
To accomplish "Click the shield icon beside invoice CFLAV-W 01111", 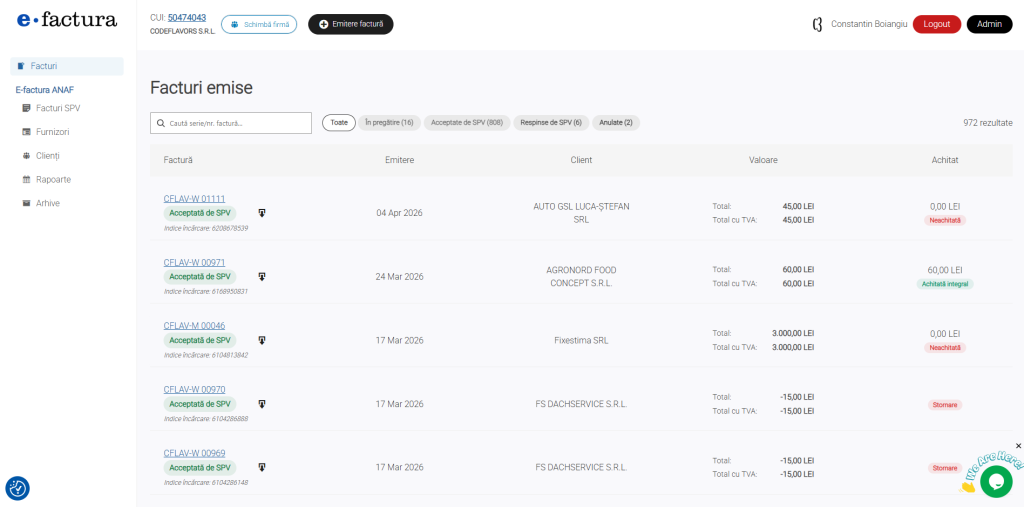I will [262, 213].
